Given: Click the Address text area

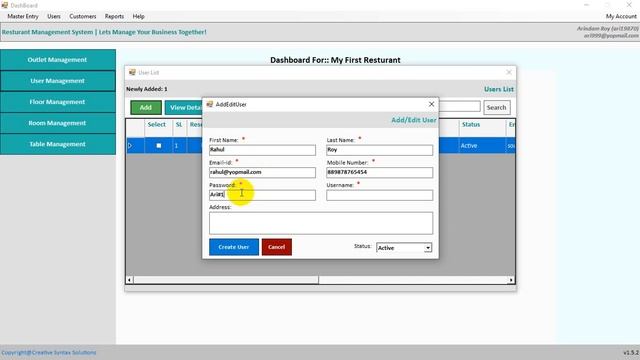Looking at the screenshot, I should click(x=321, y=223).
